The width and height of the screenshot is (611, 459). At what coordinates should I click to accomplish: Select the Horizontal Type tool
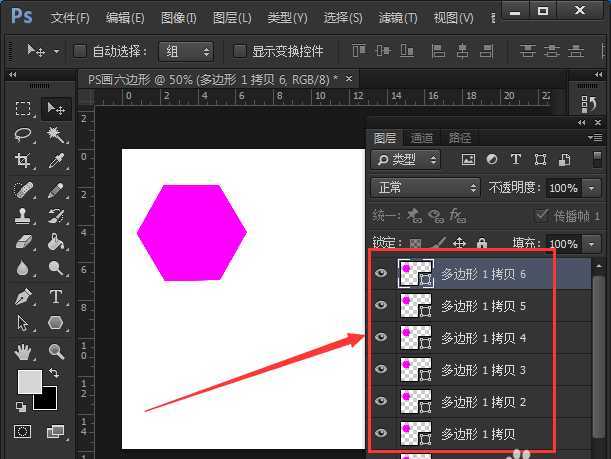pos(56,296)
